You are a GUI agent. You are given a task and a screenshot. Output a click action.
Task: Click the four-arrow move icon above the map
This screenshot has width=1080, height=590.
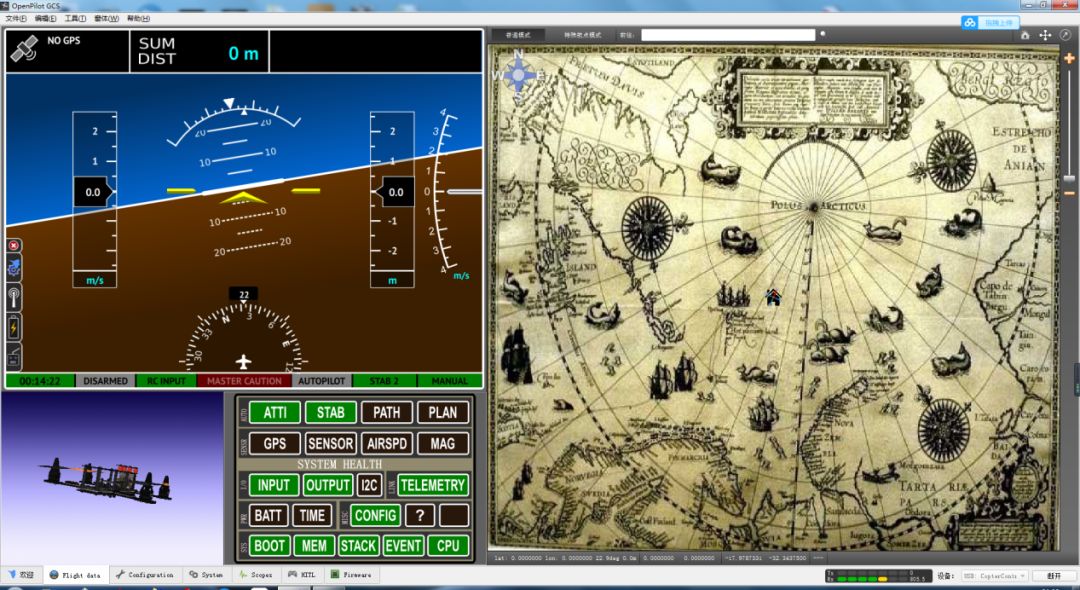tap(1045, 35)
